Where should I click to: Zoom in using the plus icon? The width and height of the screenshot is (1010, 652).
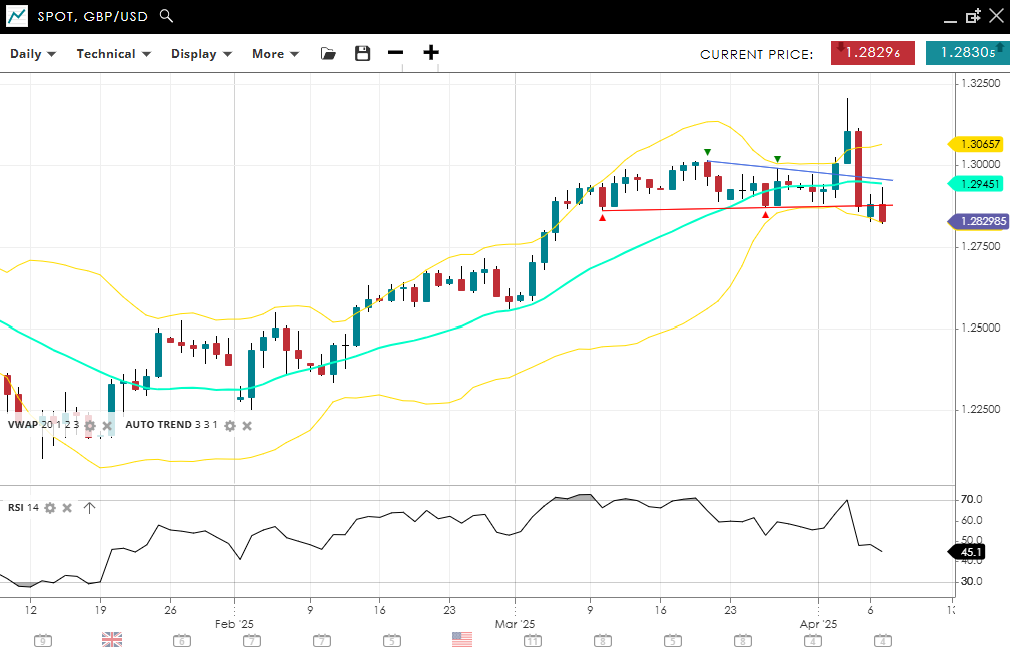(x=431, y=53)
